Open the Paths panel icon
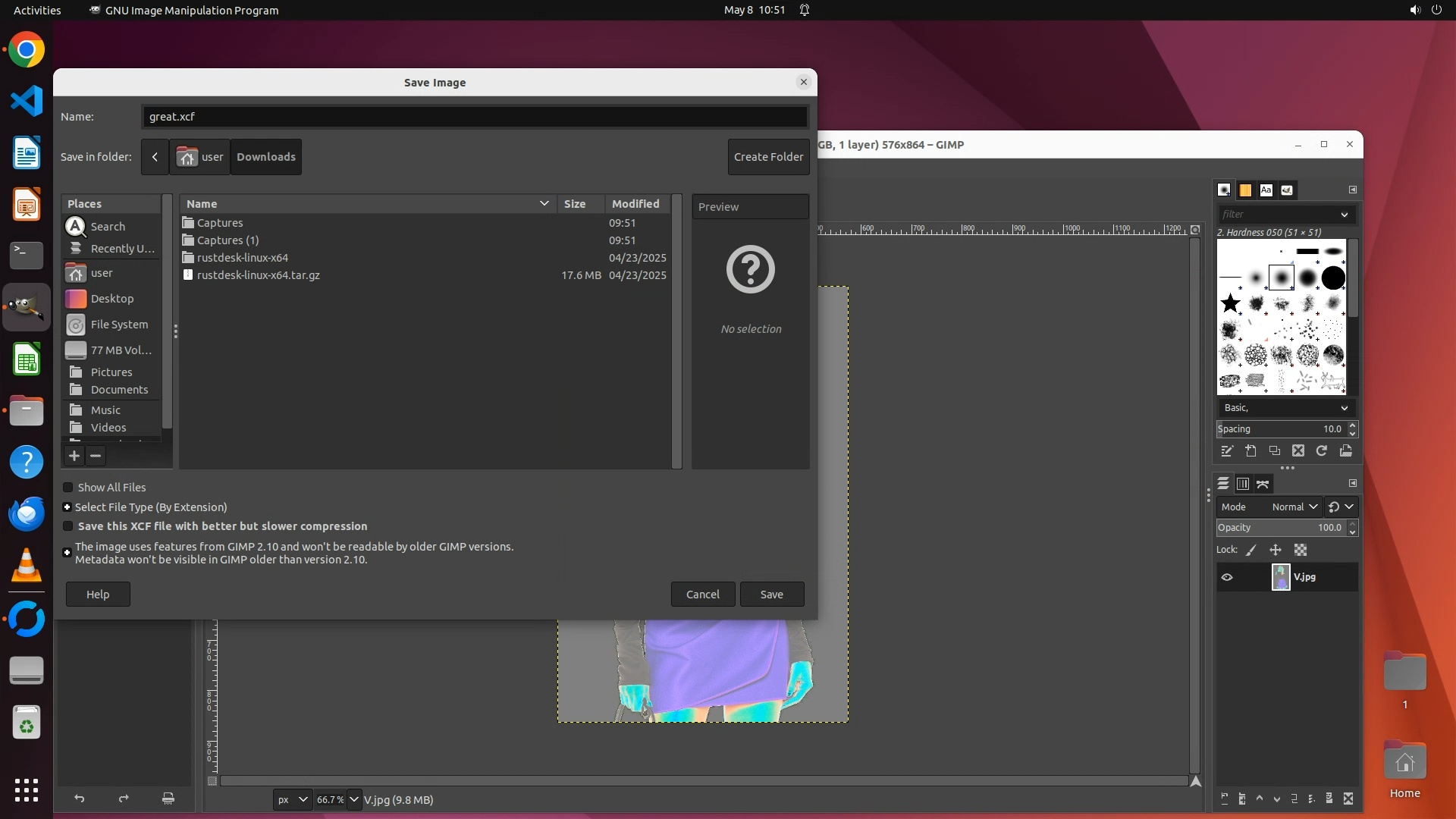Screen dimensions: 1456x819 [1263, 484]
